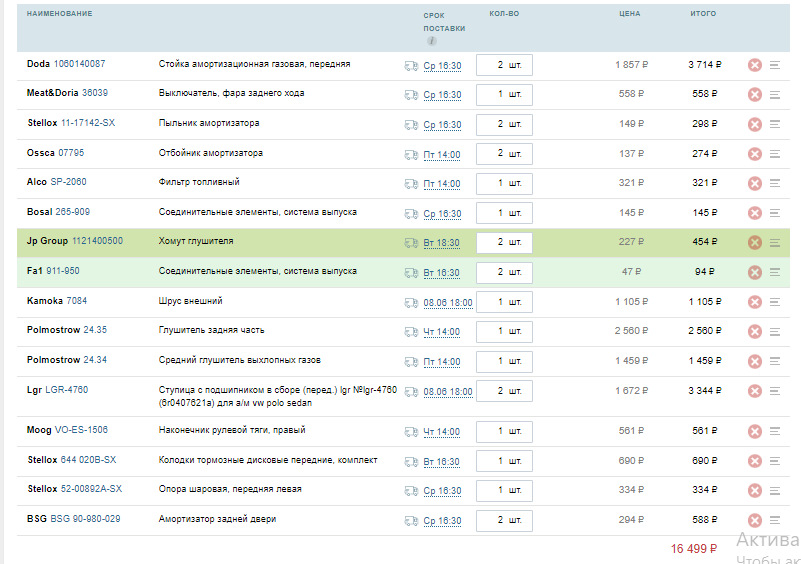Open row menu for Alco SP-2060
The width and height of the screenshot is (801, 564).
[775, 183]
